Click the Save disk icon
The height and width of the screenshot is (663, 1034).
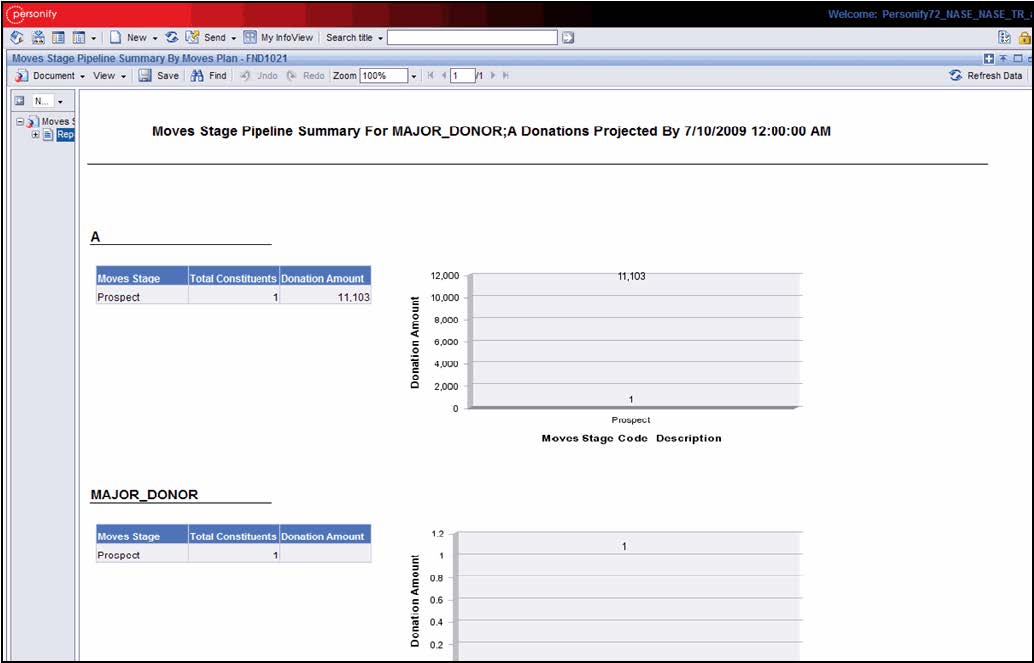tap(145, 76)
